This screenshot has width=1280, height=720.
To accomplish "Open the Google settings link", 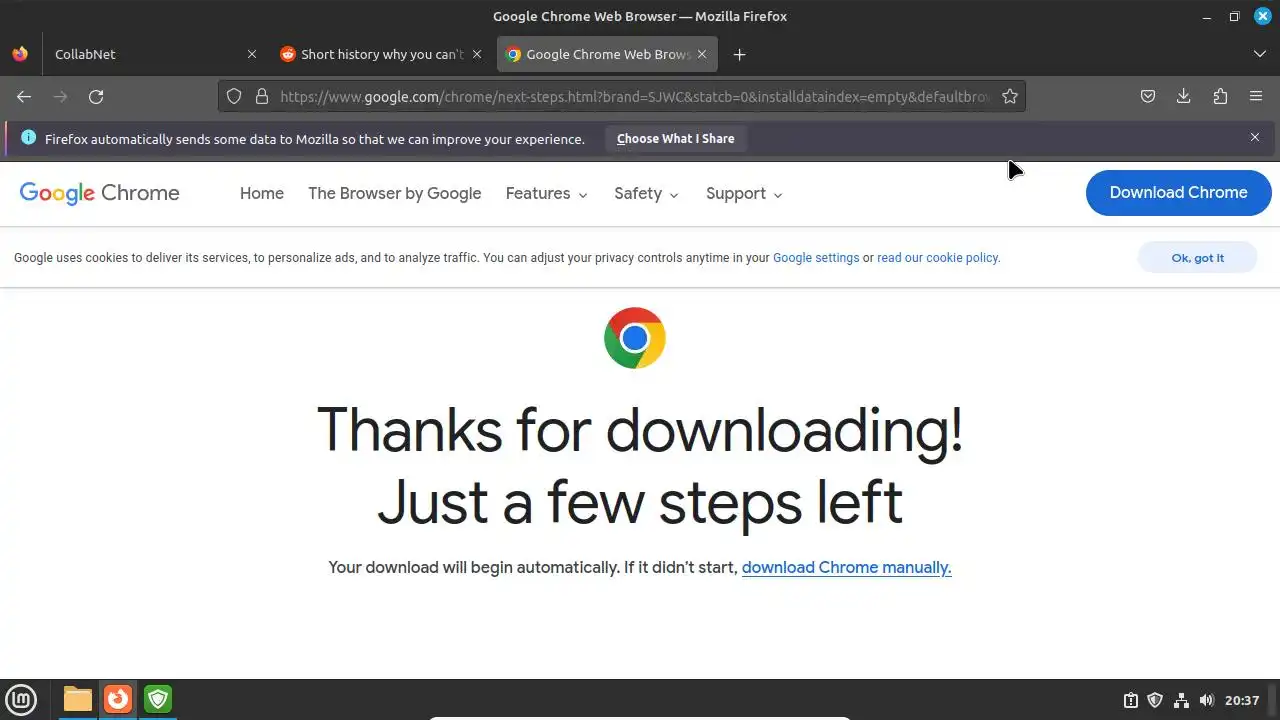I will 816,257.
